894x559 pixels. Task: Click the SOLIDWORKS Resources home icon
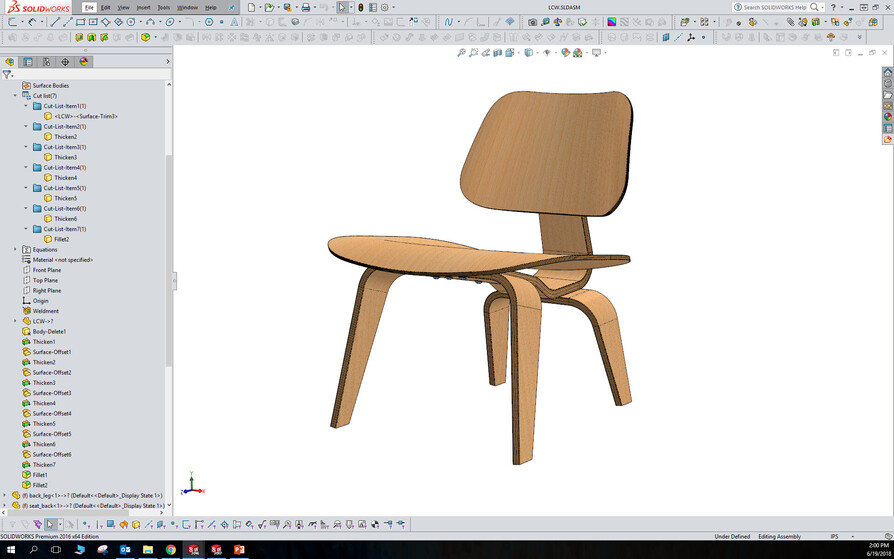[888, 73]
